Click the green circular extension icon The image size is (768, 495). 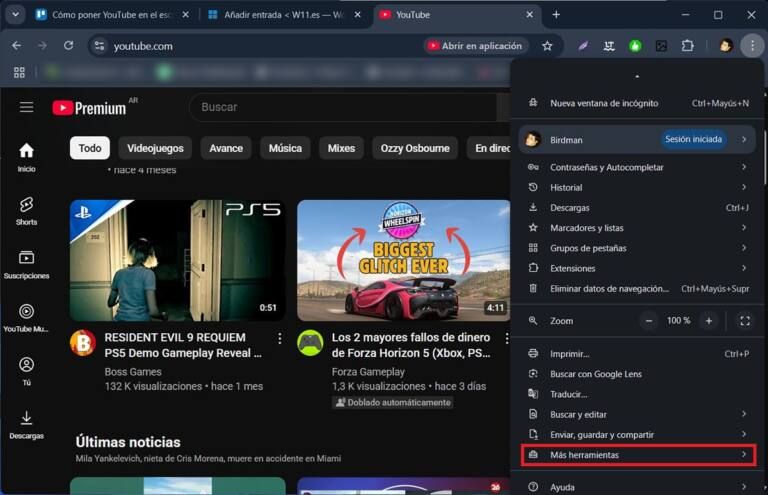tap(635, 46)
